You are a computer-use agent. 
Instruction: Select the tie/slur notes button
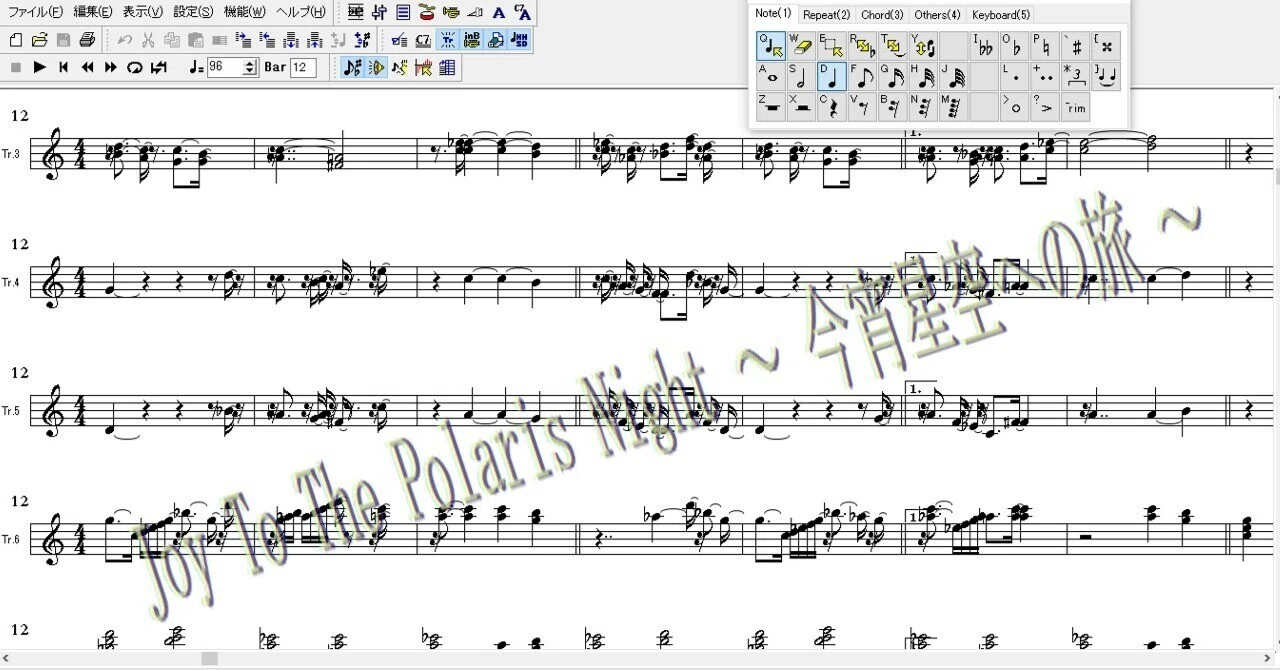[x=1106, y=76]
